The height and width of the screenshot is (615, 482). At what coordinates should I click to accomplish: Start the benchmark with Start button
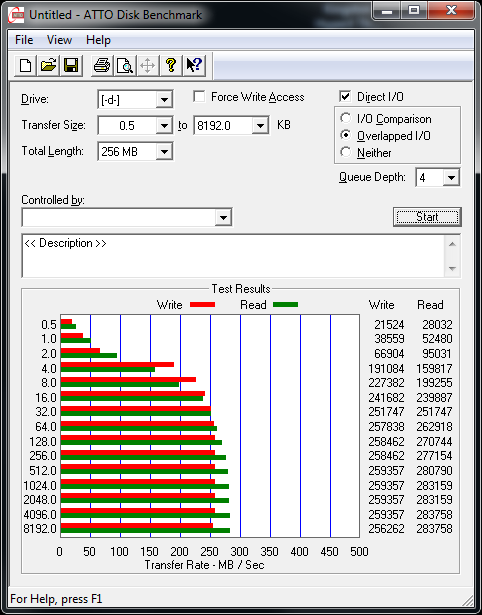(x=427, y=217)
